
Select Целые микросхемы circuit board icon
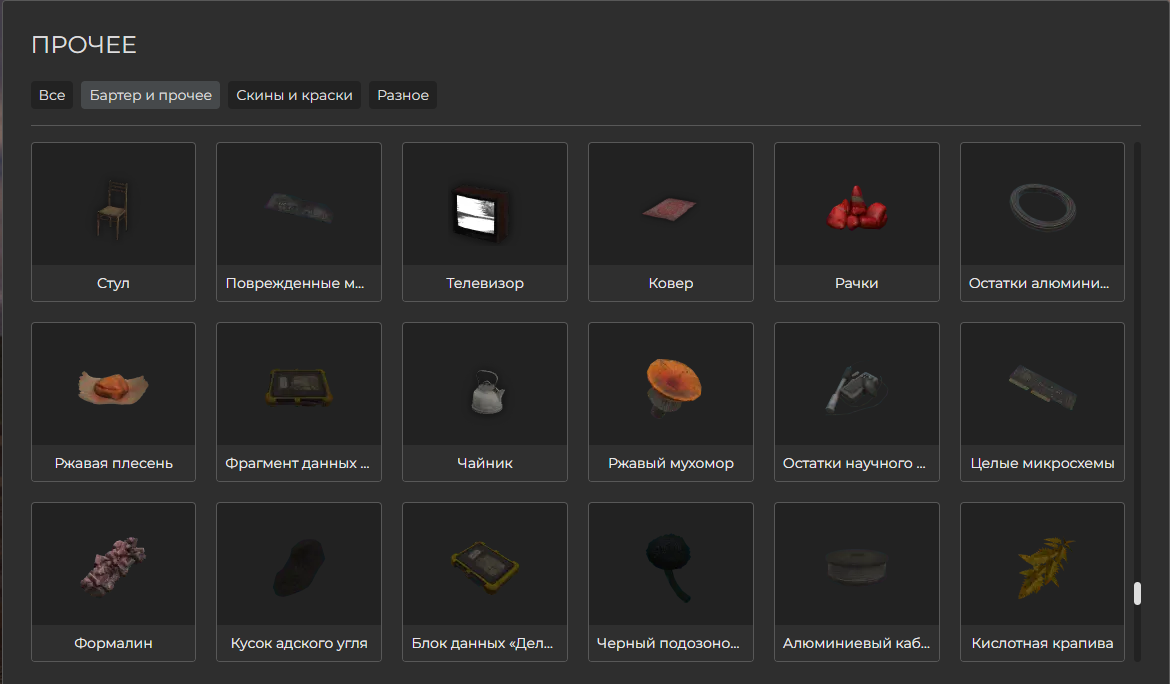click(x=1042, y=387)
